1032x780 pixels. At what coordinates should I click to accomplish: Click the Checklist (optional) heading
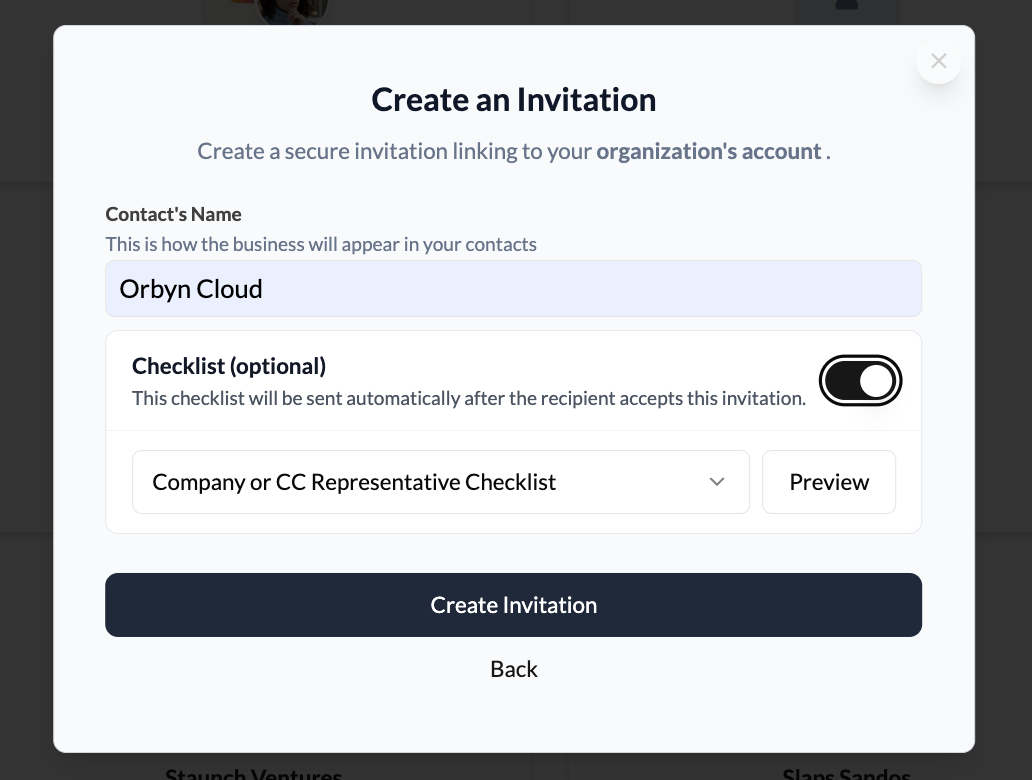[228, 366]
